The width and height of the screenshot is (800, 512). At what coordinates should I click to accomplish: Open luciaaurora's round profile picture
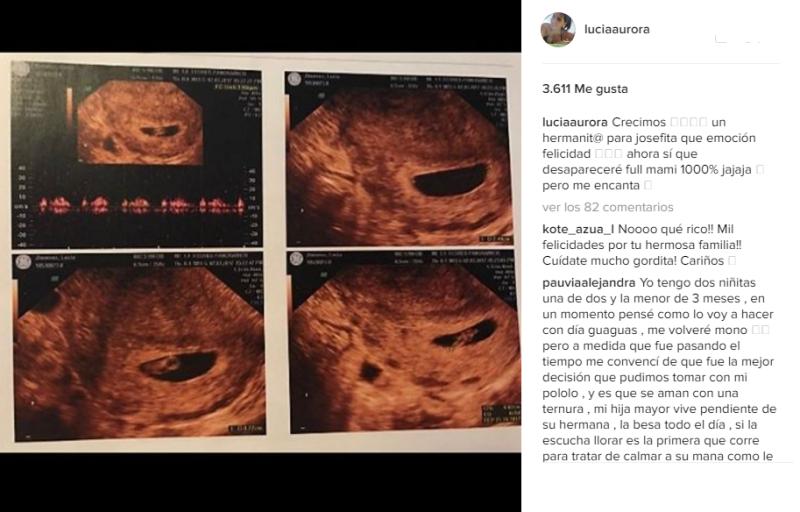coord(558,30)
